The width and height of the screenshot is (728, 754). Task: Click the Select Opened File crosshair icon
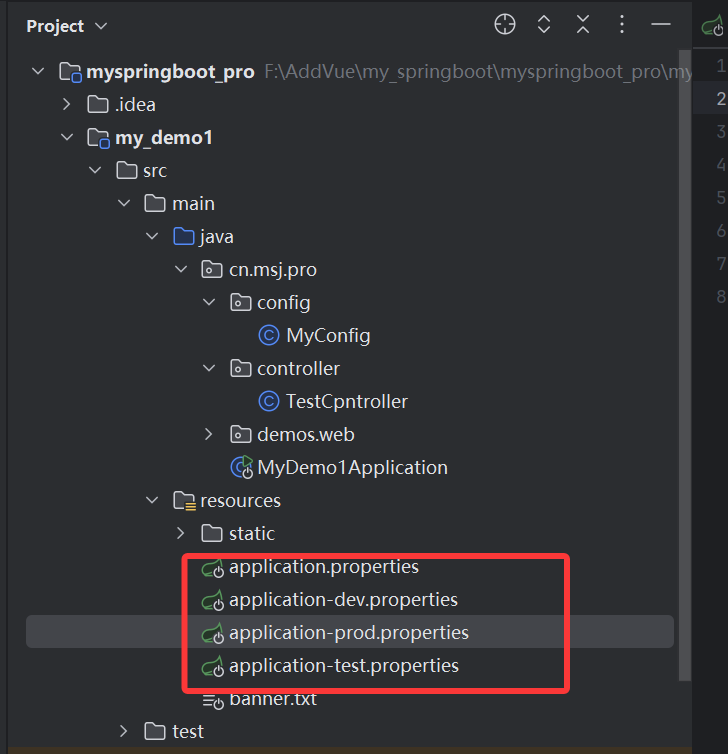coord(505,25)
